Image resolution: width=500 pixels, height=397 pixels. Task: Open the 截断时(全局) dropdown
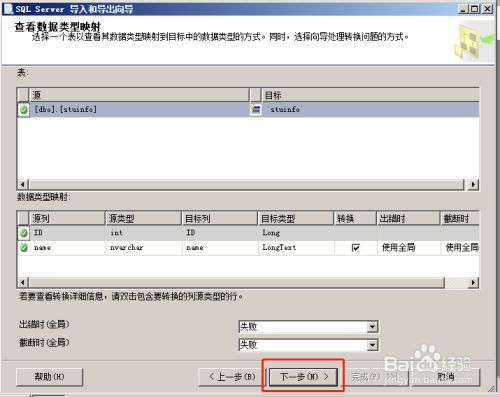[373, 345]
